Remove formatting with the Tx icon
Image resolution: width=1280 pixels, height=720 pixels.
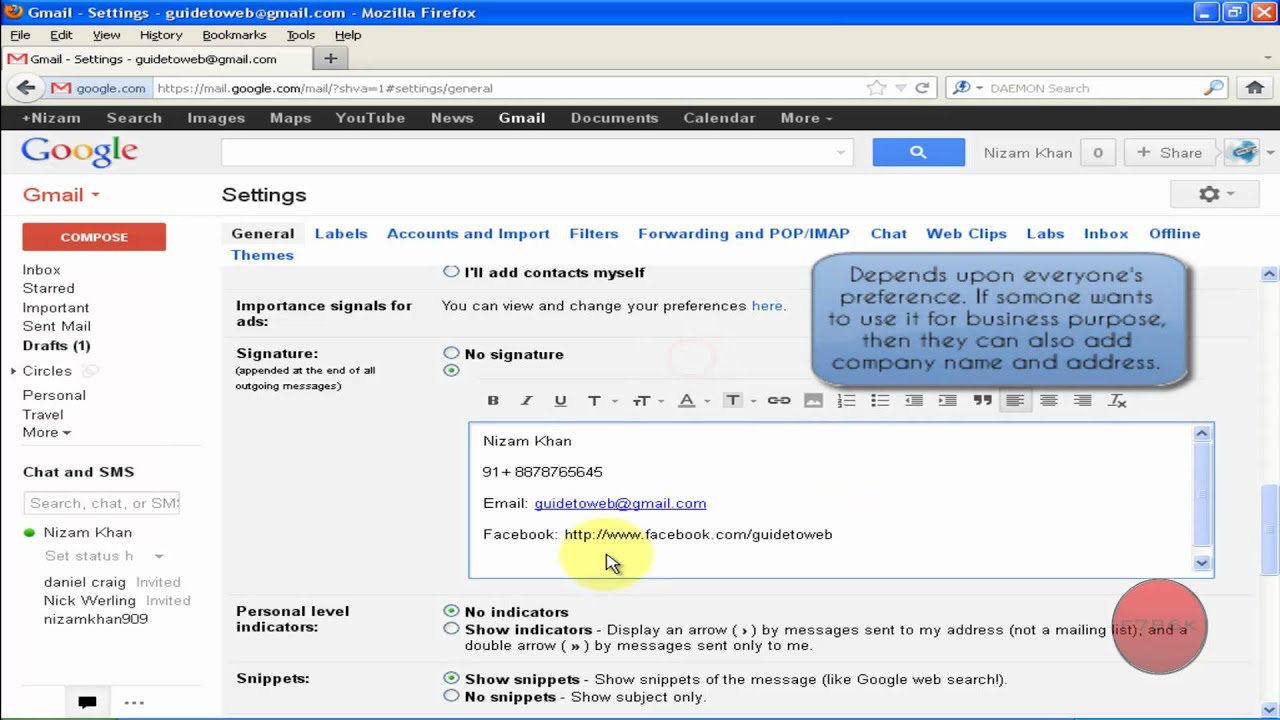(x=1117, y=400)
